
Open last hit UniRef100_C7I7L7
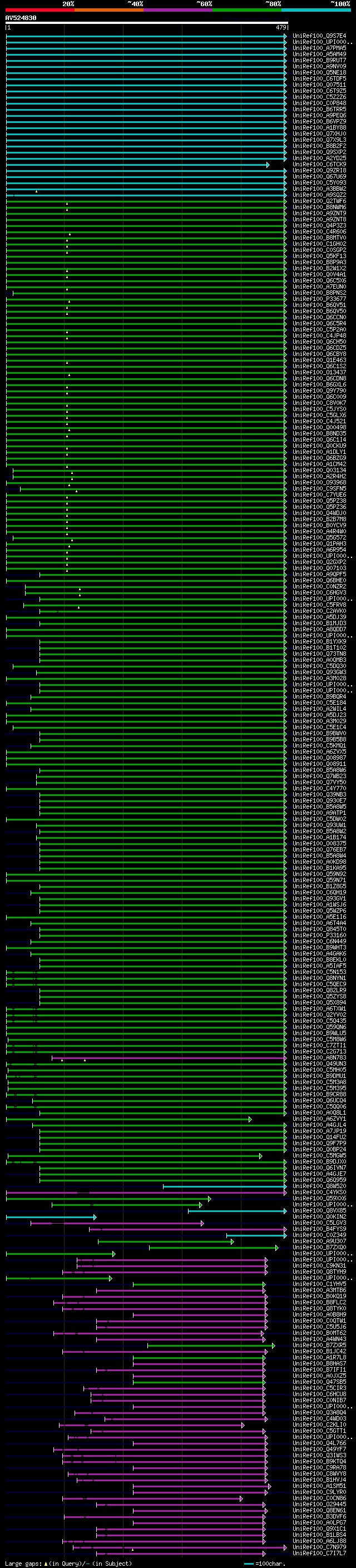[319, 1553]
